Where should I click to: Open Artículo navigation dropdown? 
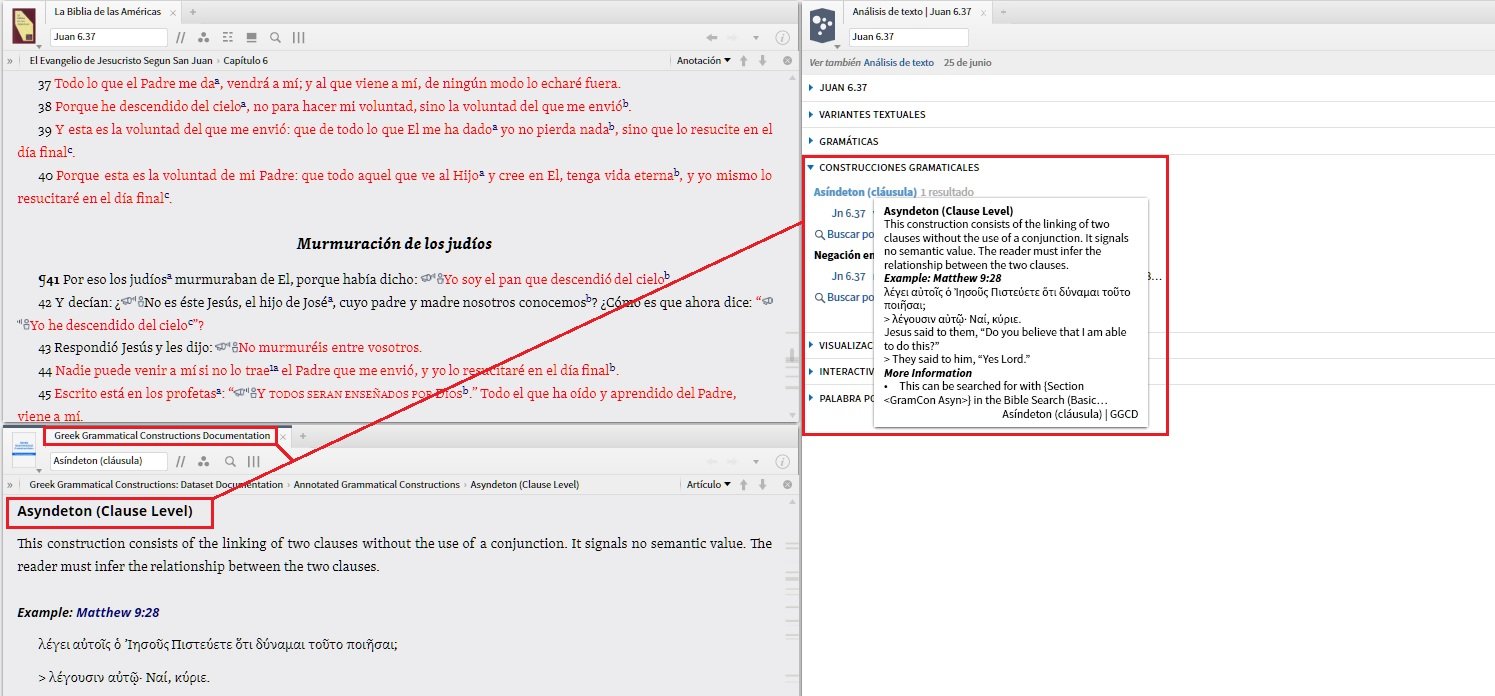[x=709, y=484]
